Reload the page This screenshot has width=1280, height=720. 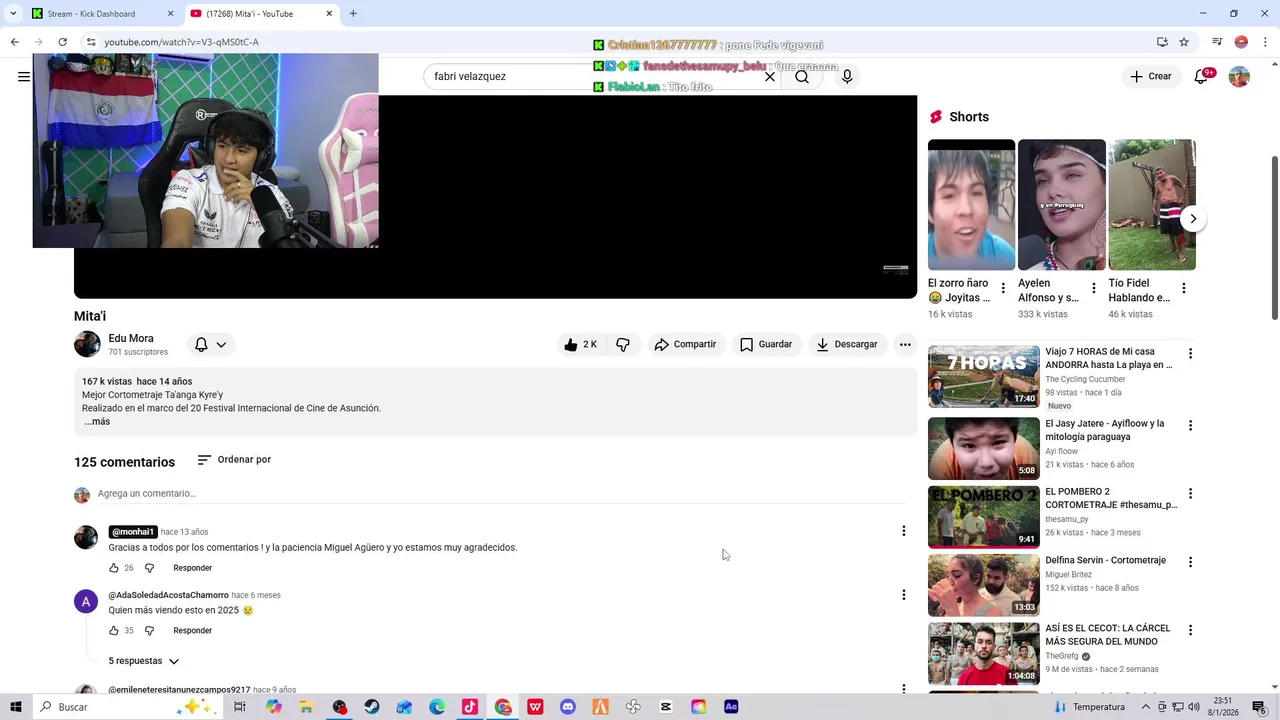(x=62, y=42)
